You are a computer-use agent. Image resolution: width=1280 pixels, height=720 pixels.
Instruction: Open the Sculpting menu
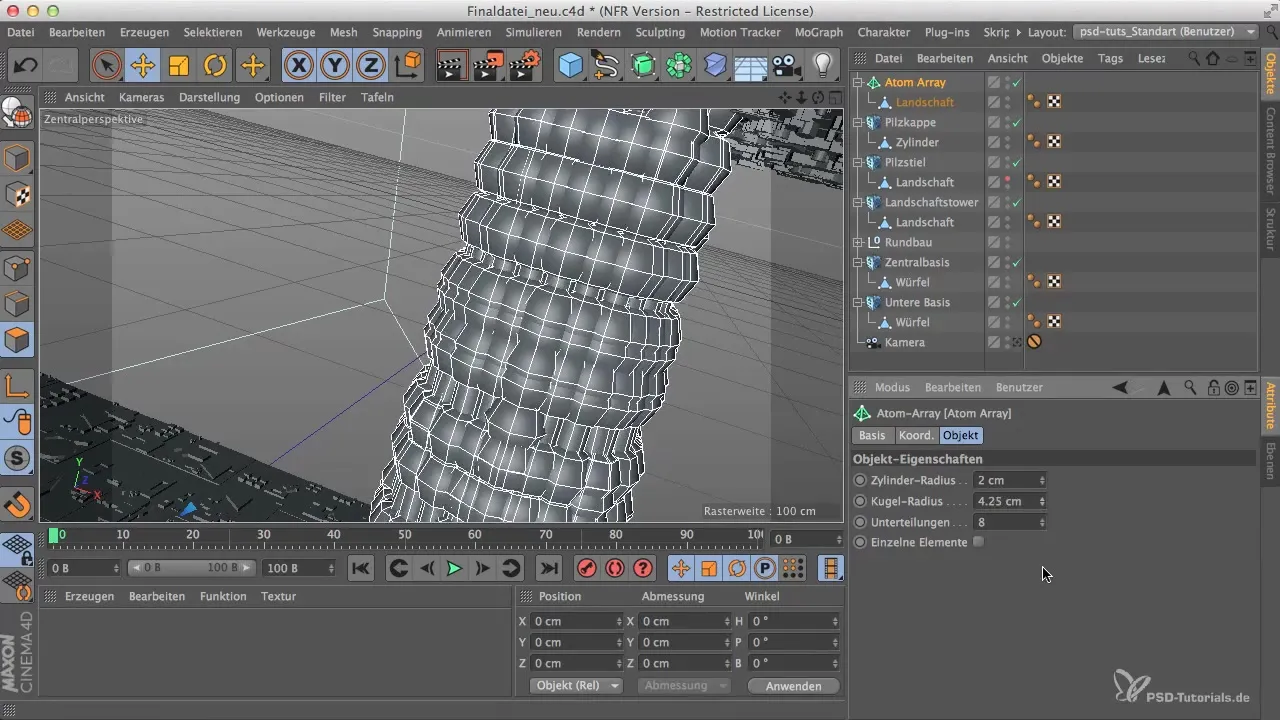[x=660, y=32]
